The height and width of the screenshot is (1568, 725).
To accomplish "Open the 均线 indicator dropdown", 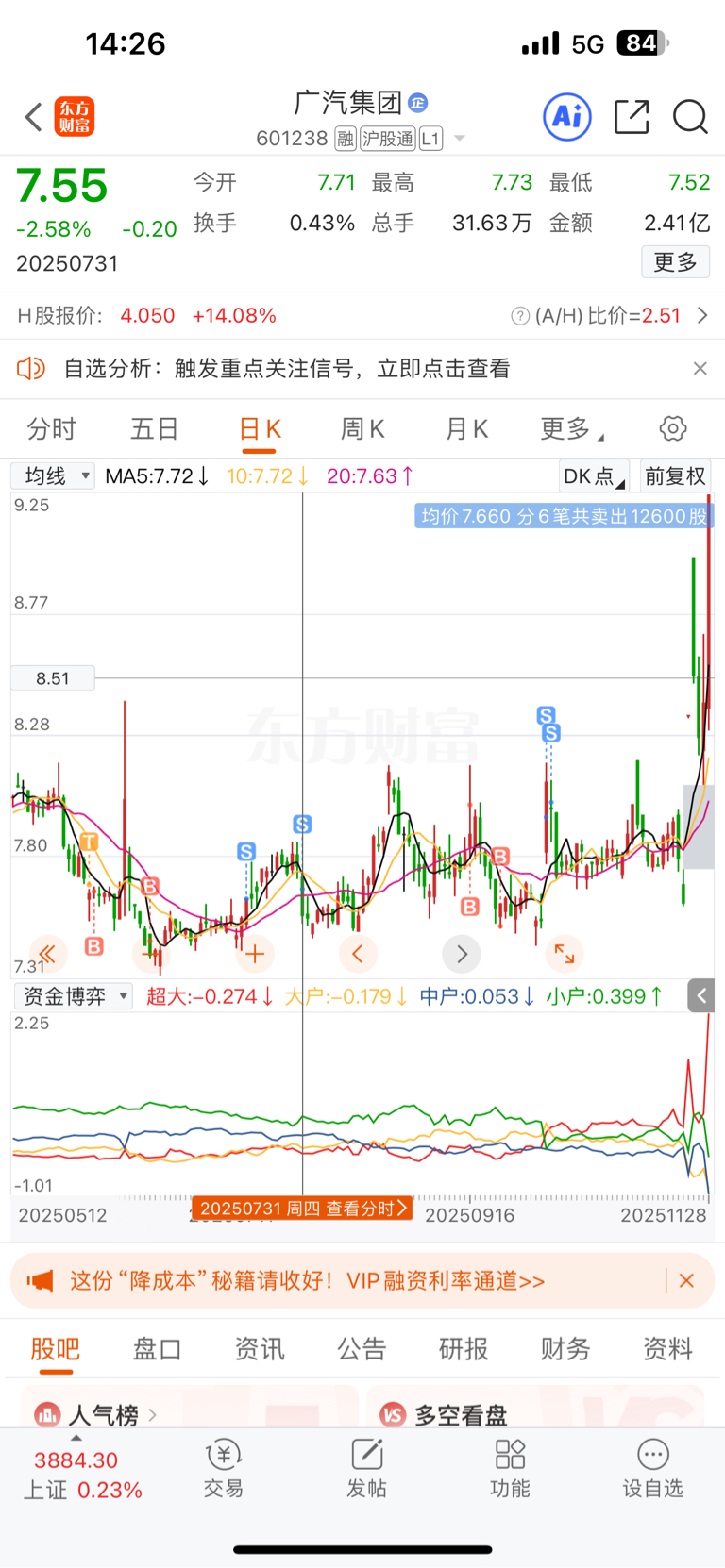I will tap(53, 475).
